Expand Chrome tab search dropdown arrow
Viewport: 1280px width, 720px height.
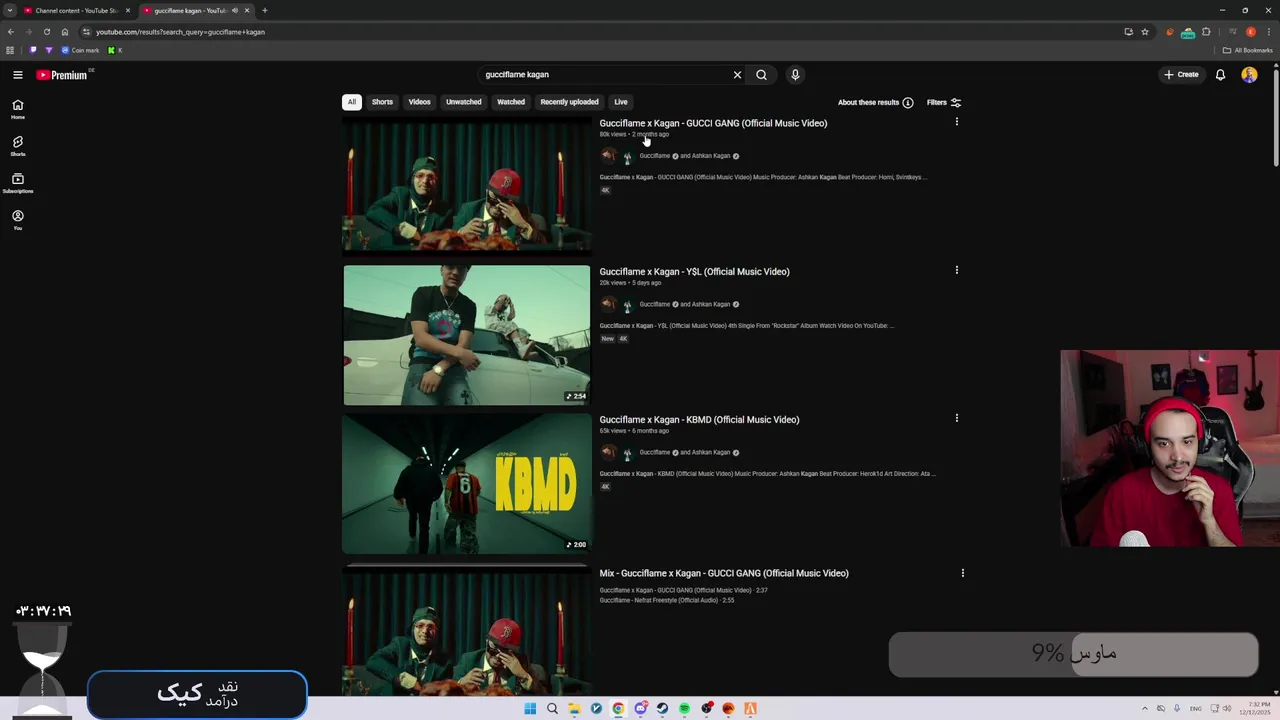(10, 10)
